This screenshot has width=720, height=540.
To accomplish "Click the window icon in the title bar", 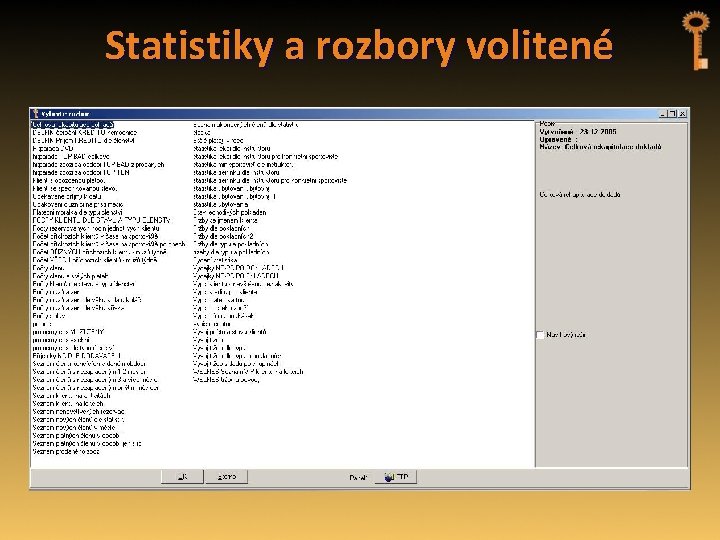I will click(35, 113).
